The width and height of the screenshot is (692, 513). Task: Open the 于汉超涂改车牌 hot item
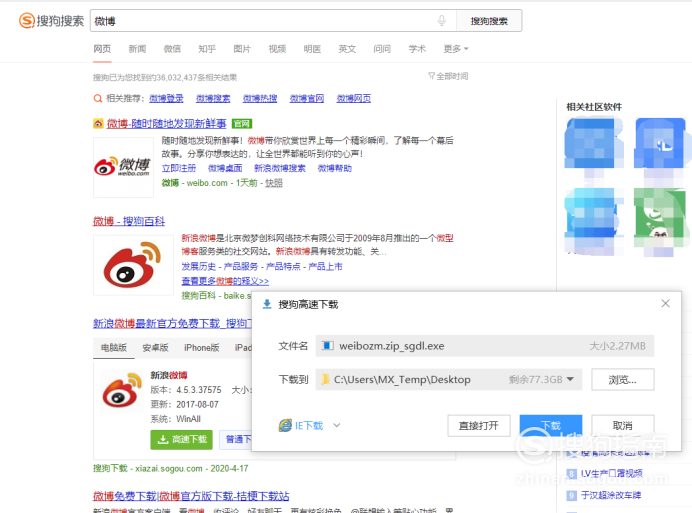(611, 495)
